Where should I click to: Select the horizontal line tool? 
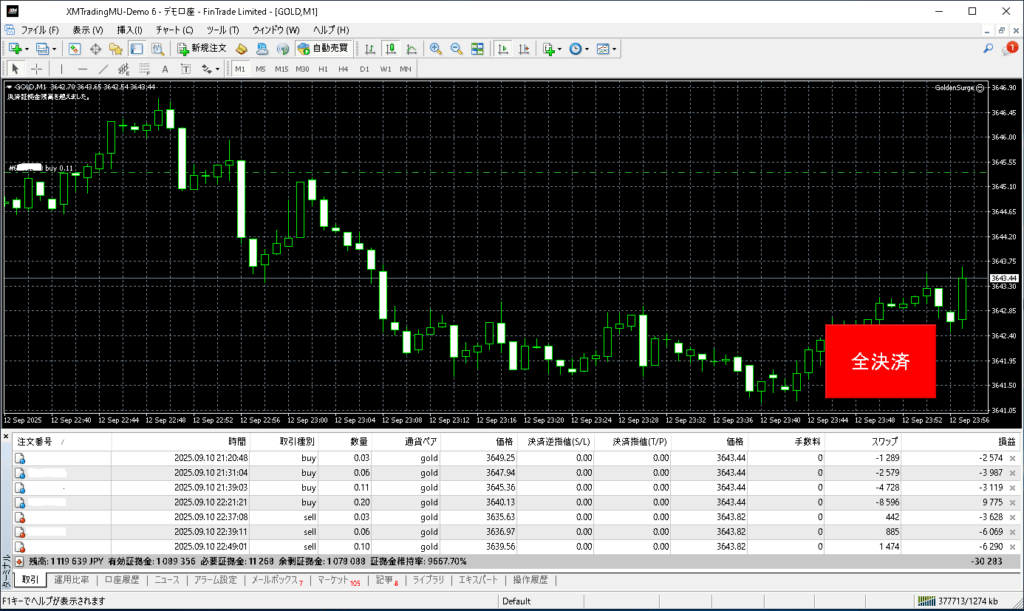click(x=82, y=69)
